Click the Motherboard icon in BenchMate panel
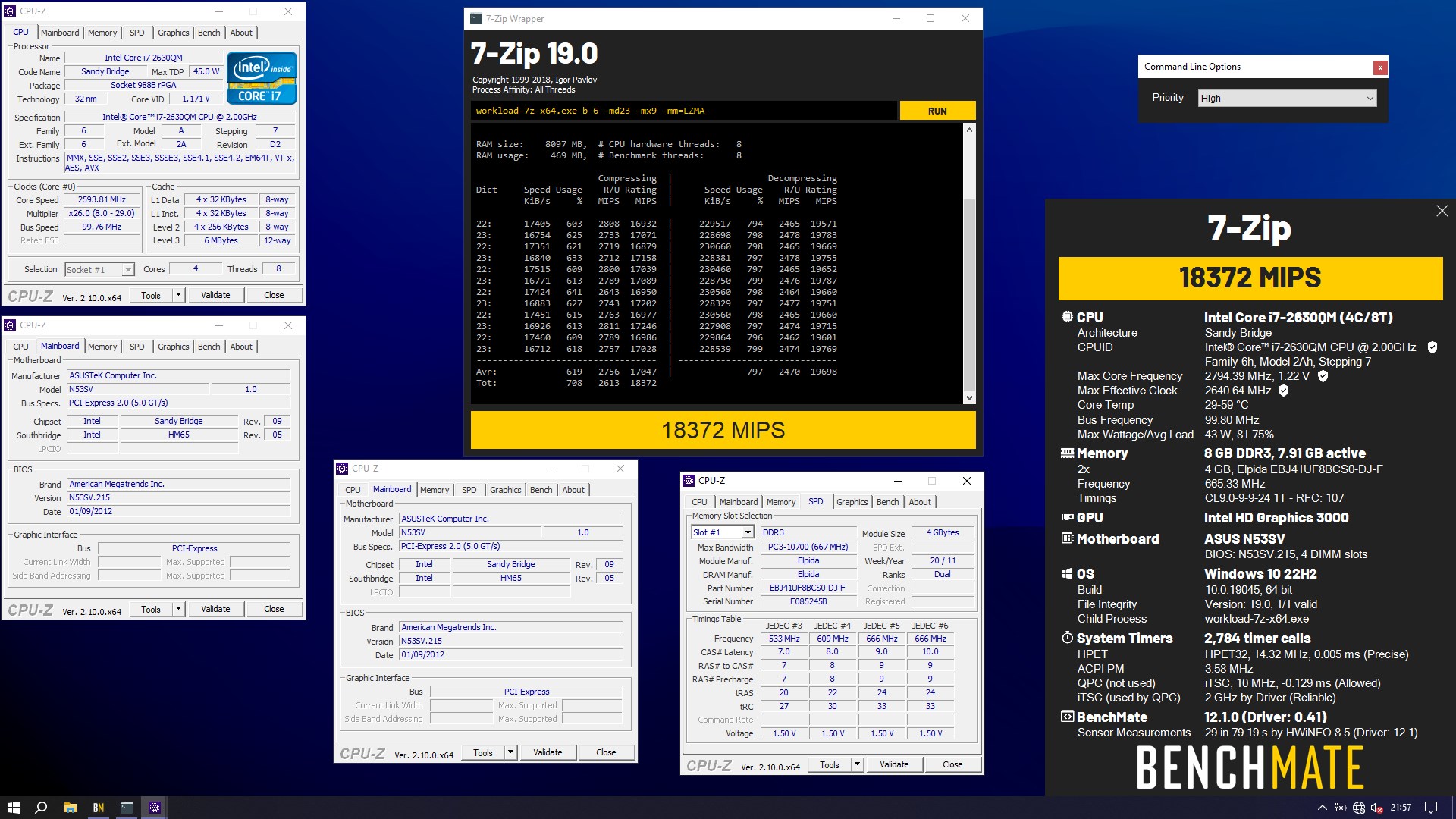Viewport: 1456px width, 819px height. (x=1067, y=538)
